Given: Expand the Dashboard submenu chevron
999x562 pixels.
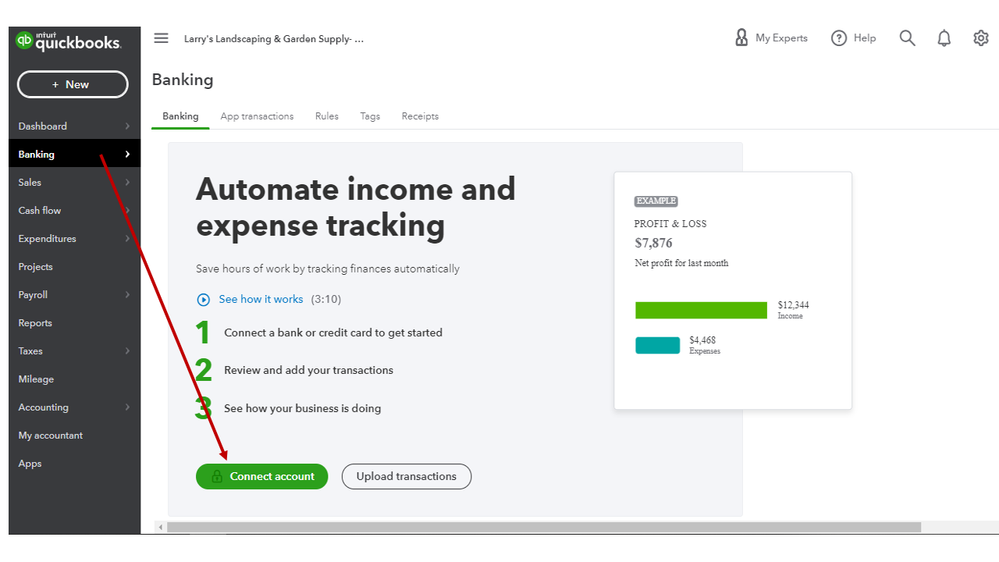Looking at the screenshot, I should 127,126.
